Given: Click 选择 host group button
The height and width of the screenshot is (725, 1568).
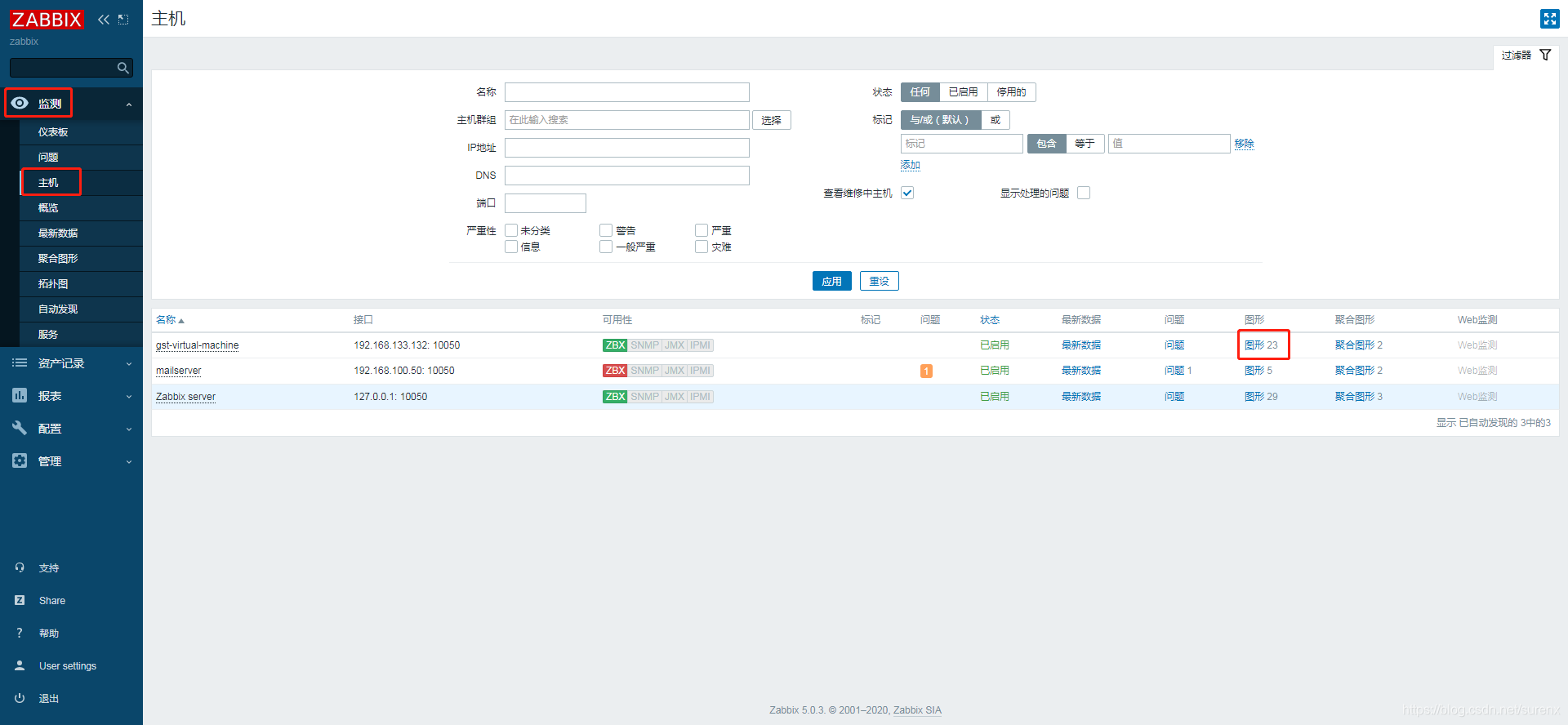Looking at the screenshot, I should 772,120.
